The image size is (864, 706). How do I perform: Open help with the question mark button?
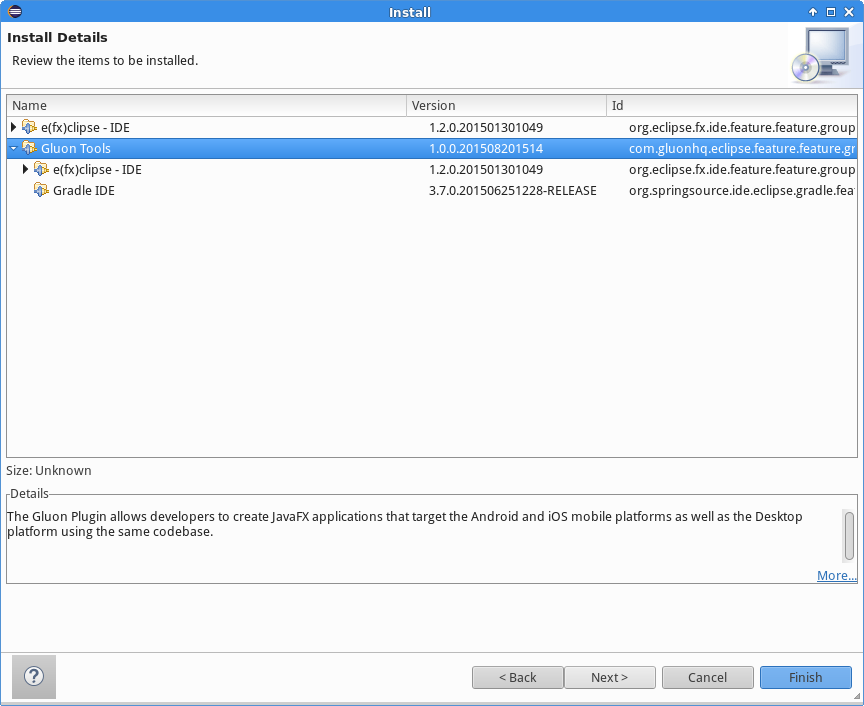point(34,676)
